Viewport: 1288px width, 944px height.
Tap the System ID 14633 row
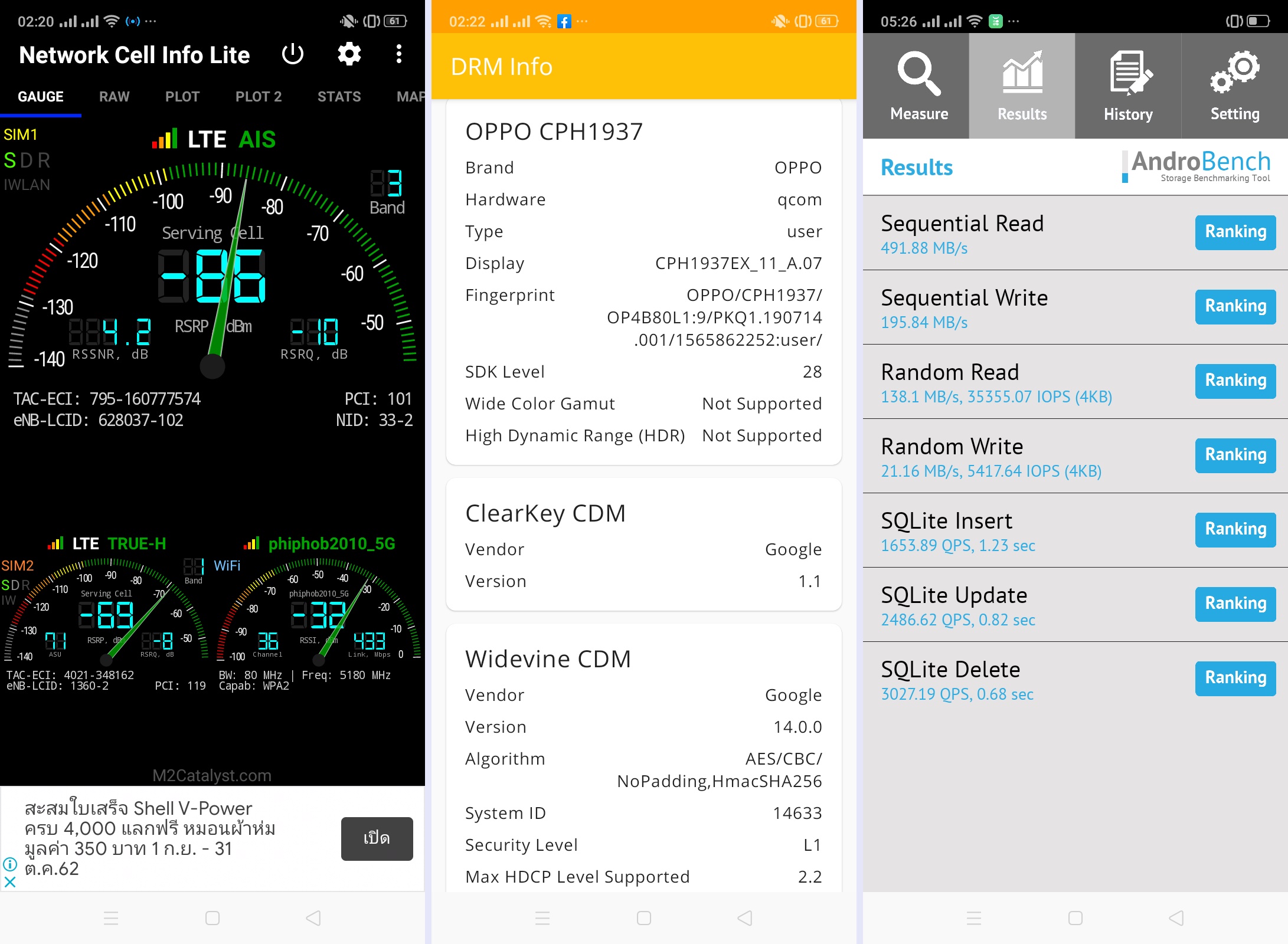[643, 813]
